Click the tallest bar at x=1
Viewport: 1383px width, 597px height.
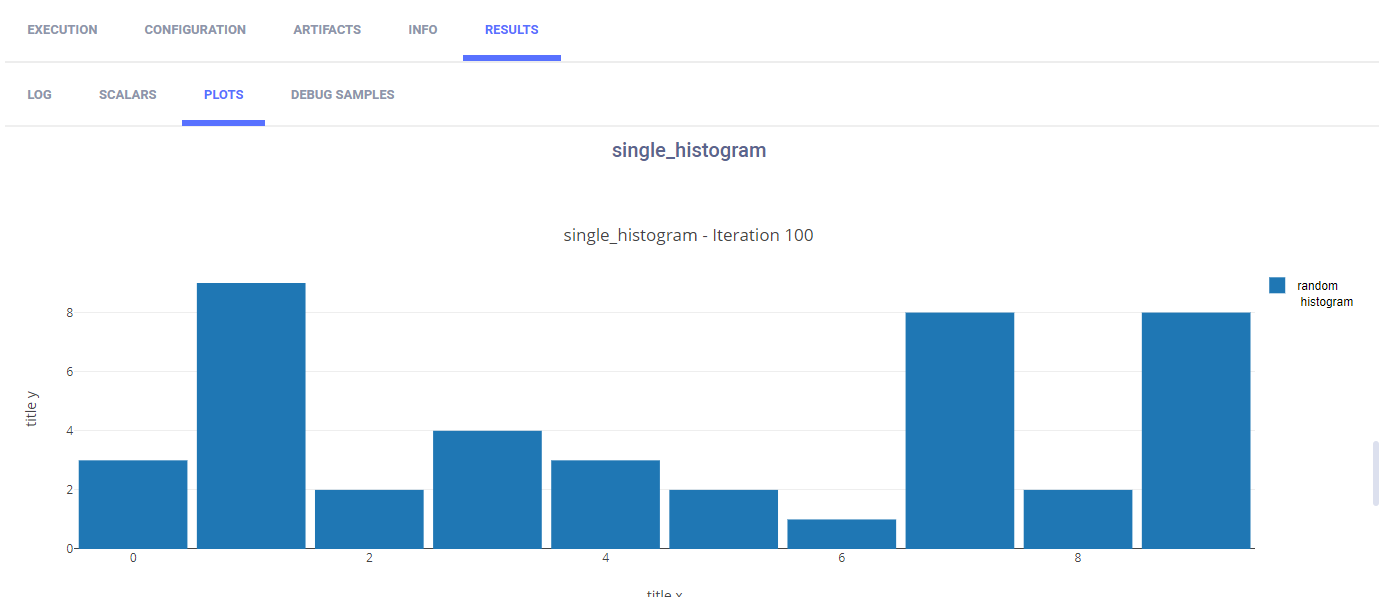251,415
